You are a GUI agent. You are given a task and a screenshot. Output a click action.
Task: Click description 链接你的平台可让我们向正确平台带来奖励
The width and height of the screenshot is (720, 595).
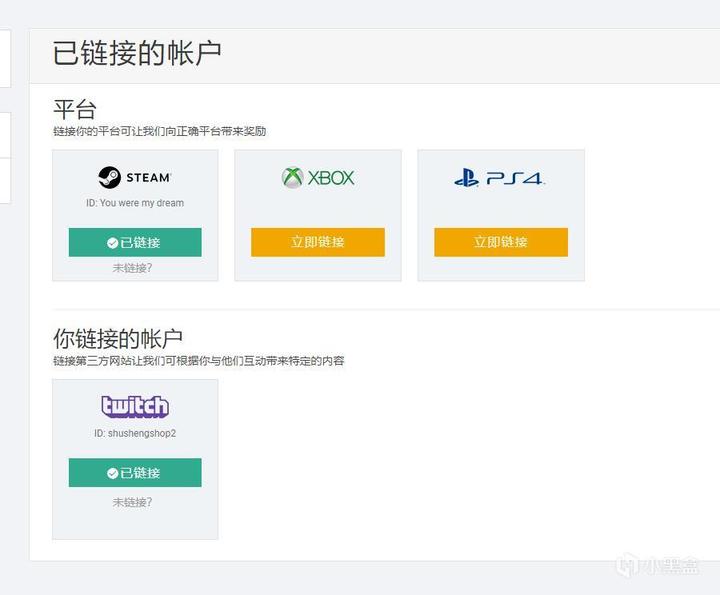159,131
